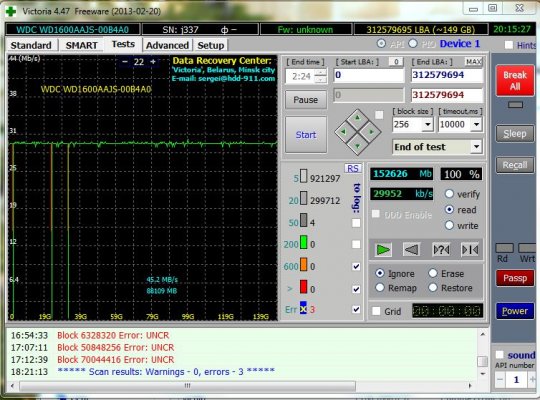Switch to the SMART tab
Viewport: 540px width, 400px height.
[81, 45]
